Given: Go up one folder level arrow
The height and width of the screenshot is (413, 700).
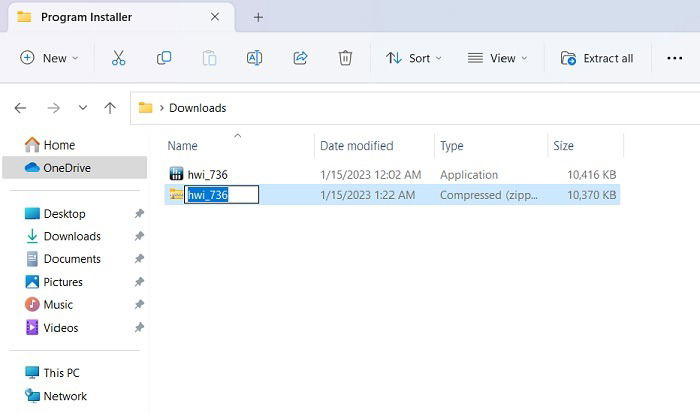Looking at the screenshot, I should [x=110, y=108].
